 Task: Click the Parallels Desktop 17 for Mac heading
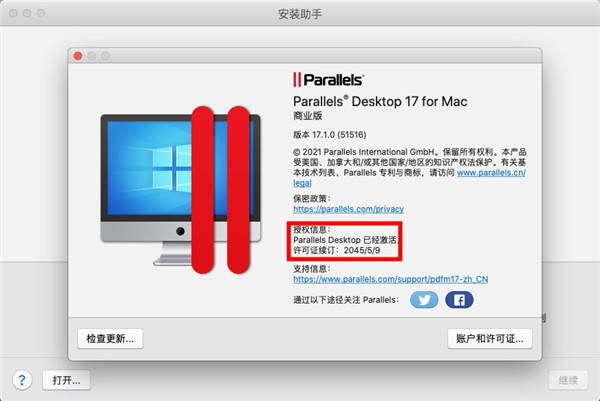[x=380, y=101]
